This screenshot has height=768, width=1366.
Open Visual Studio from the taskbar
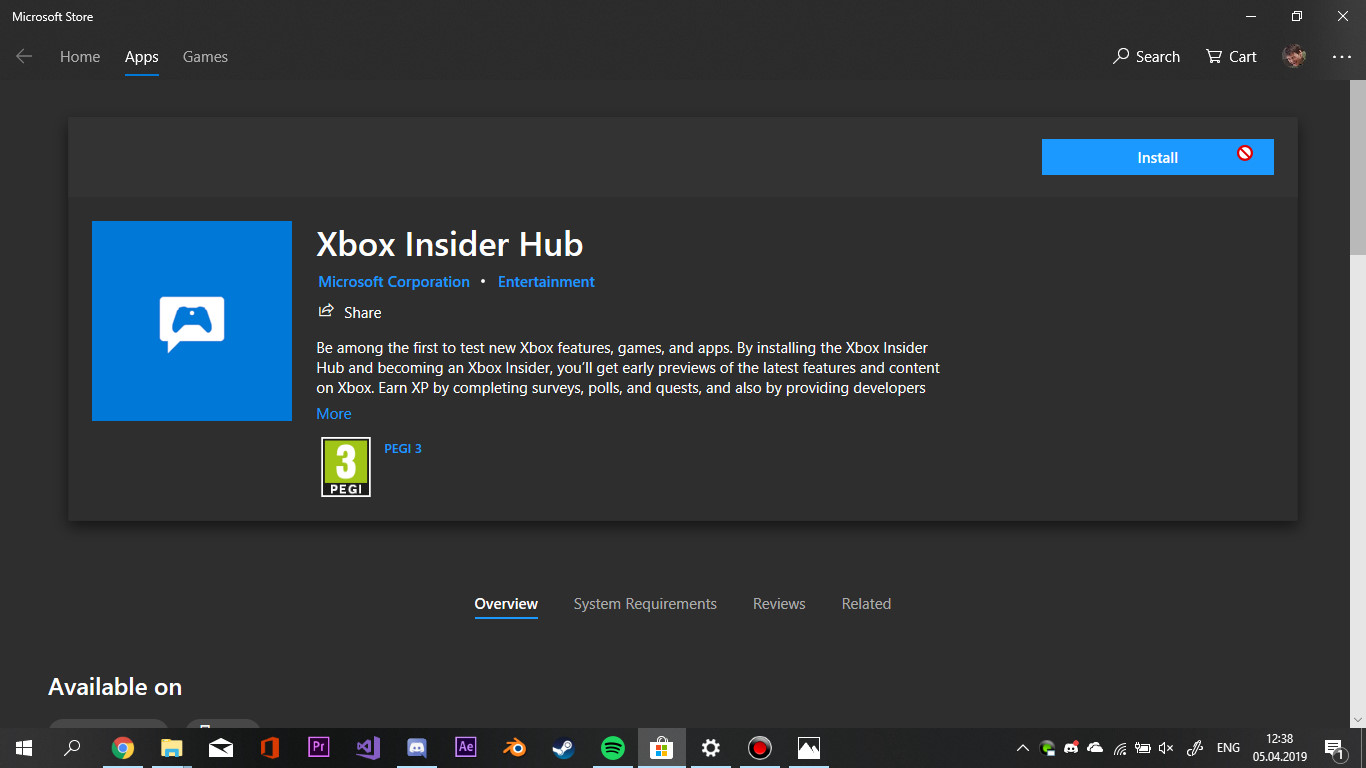tap(368, 748)
